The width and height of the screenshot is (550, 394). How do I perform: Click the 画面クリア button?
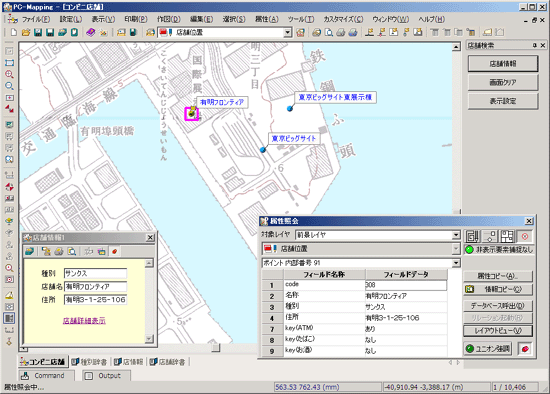[x=503, y=82]
